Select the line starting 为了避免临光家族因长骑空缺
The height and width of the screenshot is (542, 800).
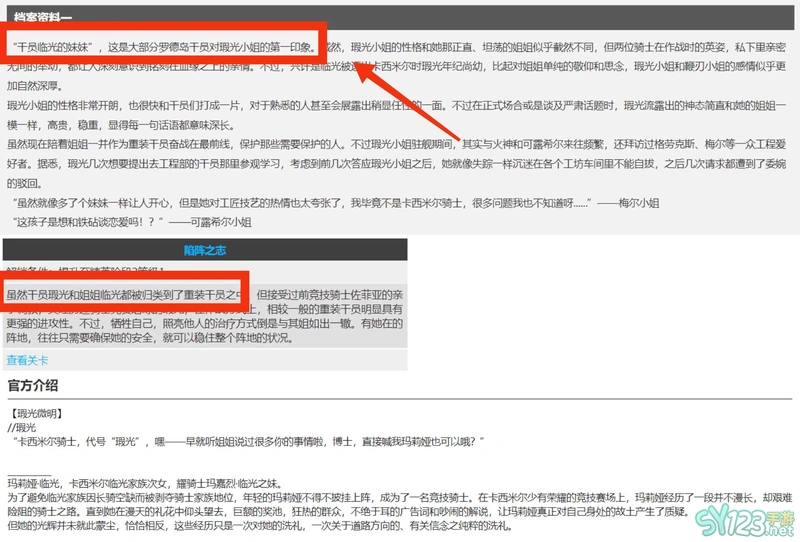tap(399, 498)
